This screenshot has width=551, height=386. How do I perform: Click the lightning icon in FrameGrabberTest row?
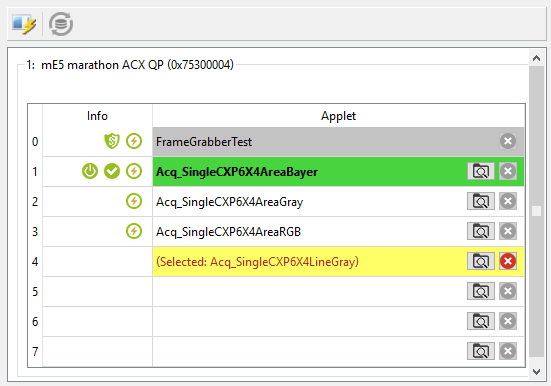tap(134, 141)
